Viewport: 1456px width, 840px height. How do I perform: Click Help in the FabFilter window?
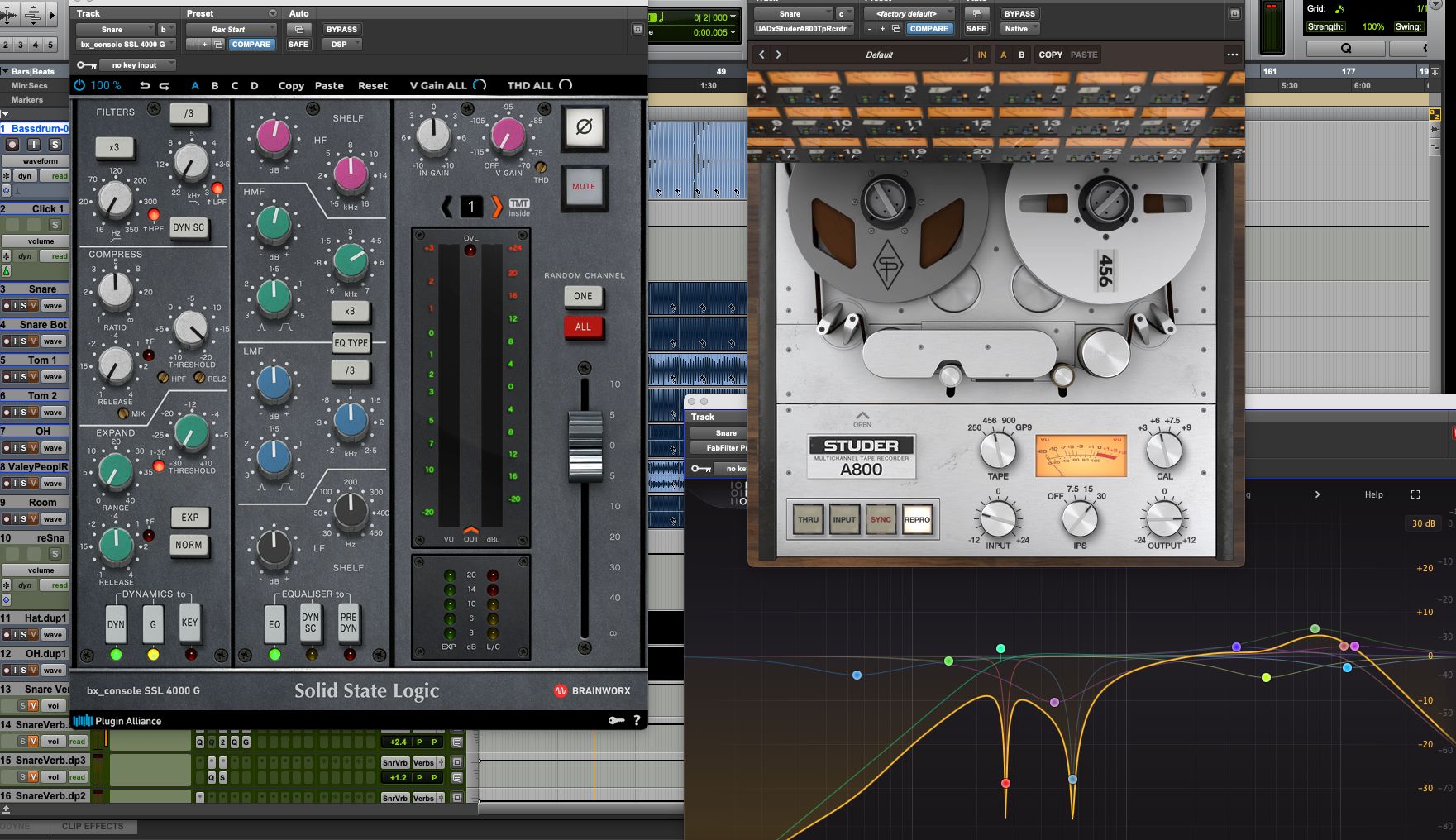pos(1373,494)
